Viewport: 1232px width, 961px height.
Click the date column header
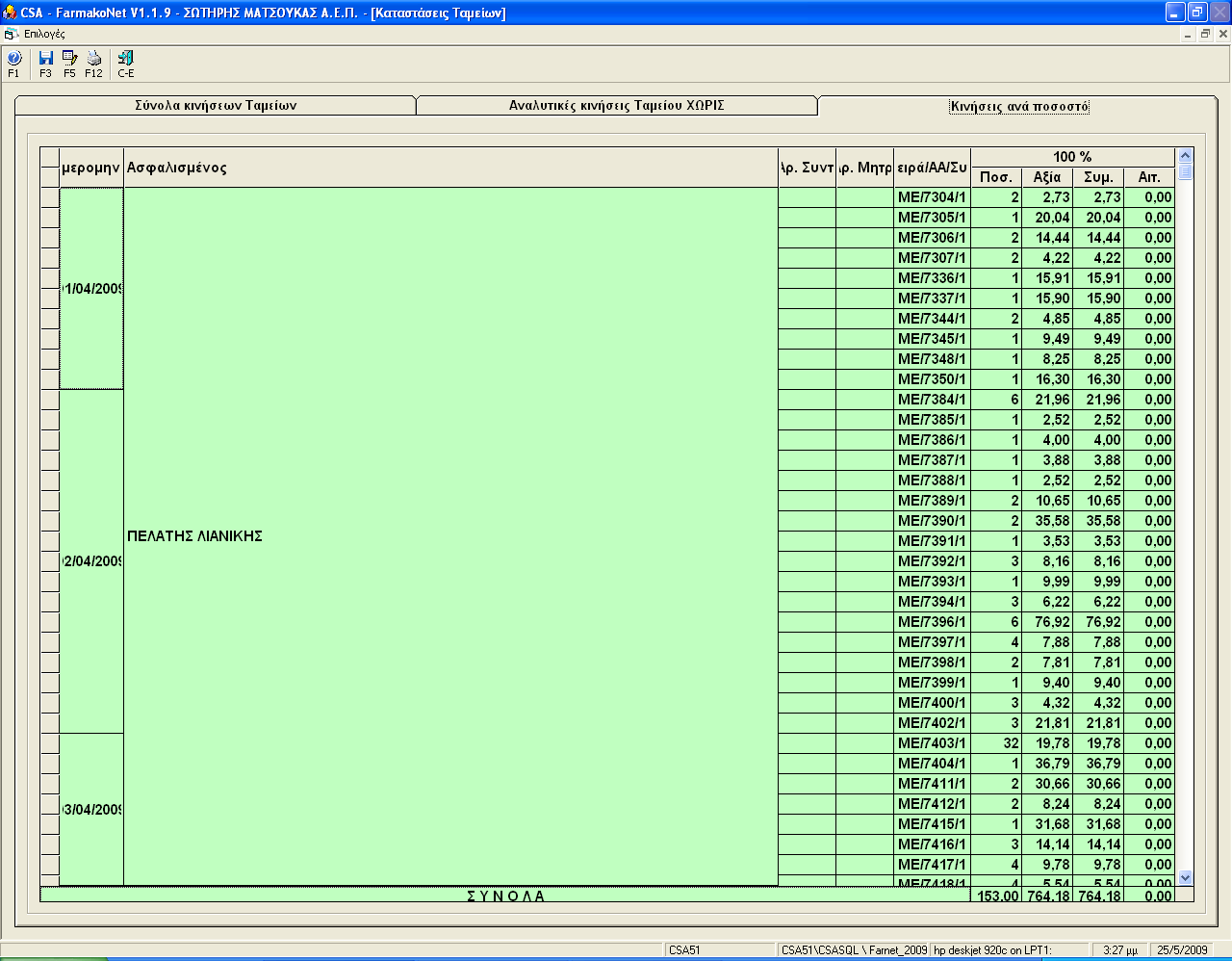pos(91,168)
